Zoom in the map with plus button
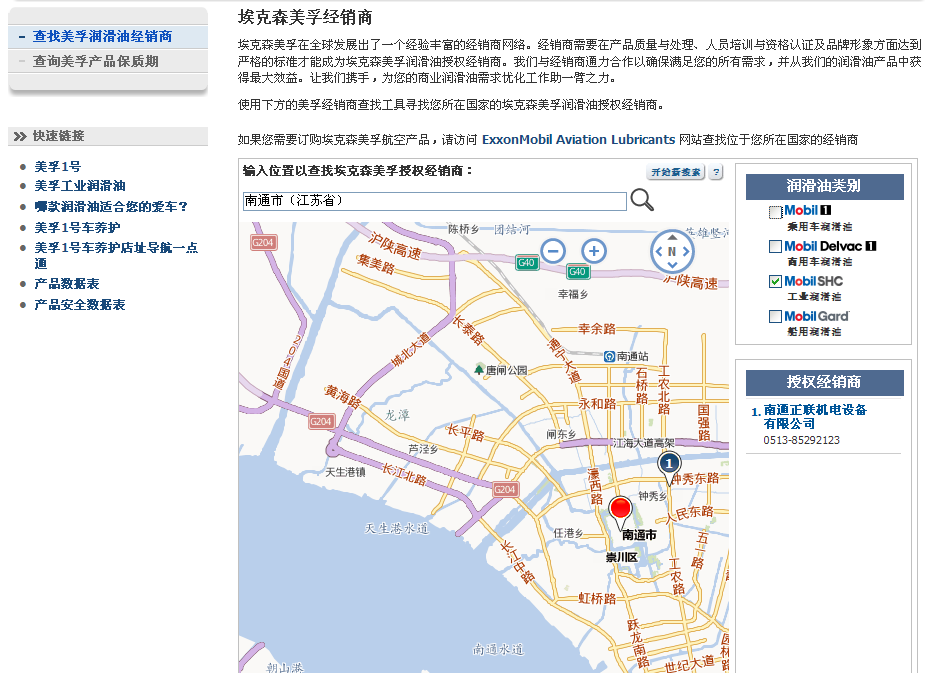The image size is (925, 673). click(594, 251)
